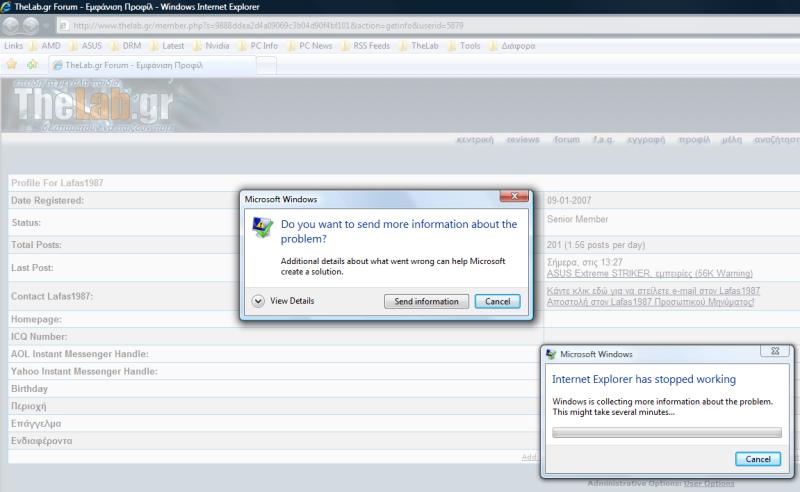Screen dimensions: 800x492
Task: Click the progress bar in collecting dialog
Action: 666,433
